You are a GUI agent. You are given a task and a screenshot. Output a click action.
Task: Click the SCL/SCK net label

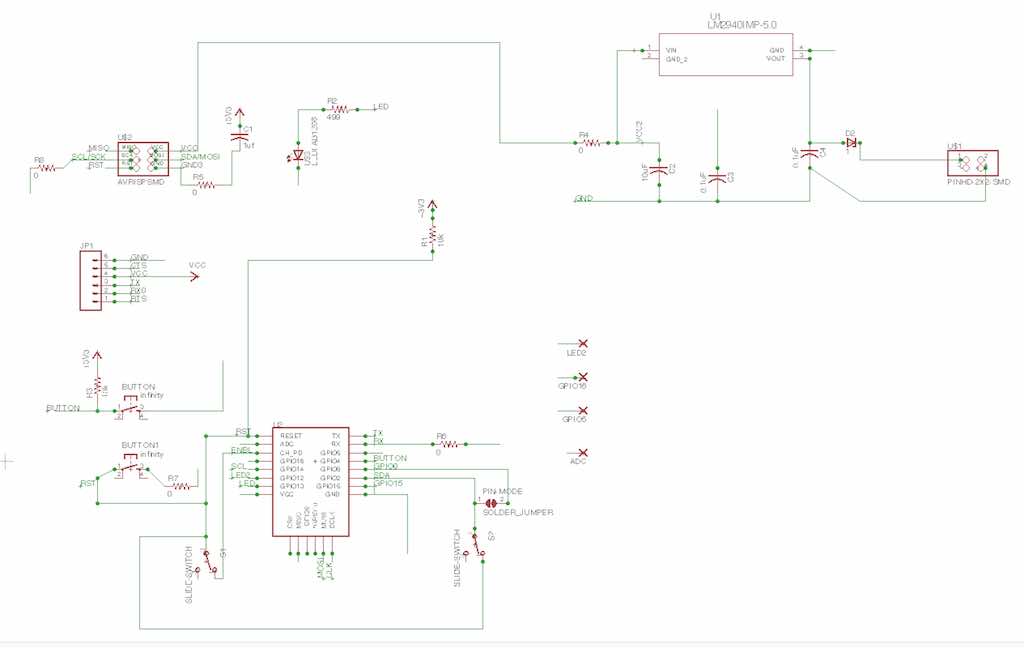pos(88,157)
